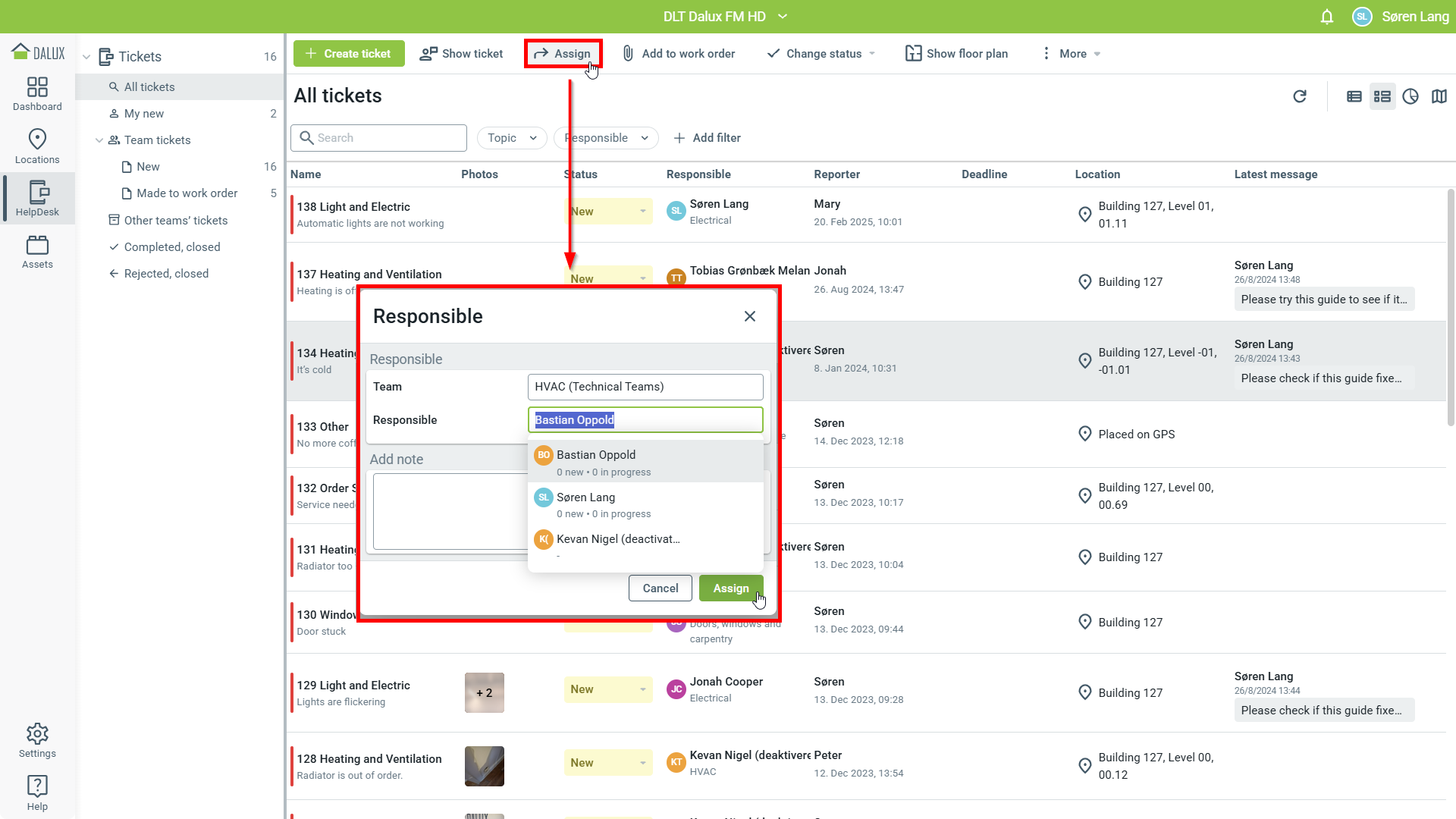Image resolution: width=1456 pixels, height=819 pixels.
Task: Click the notification bell icon
Action: [x=1326, y=17]
